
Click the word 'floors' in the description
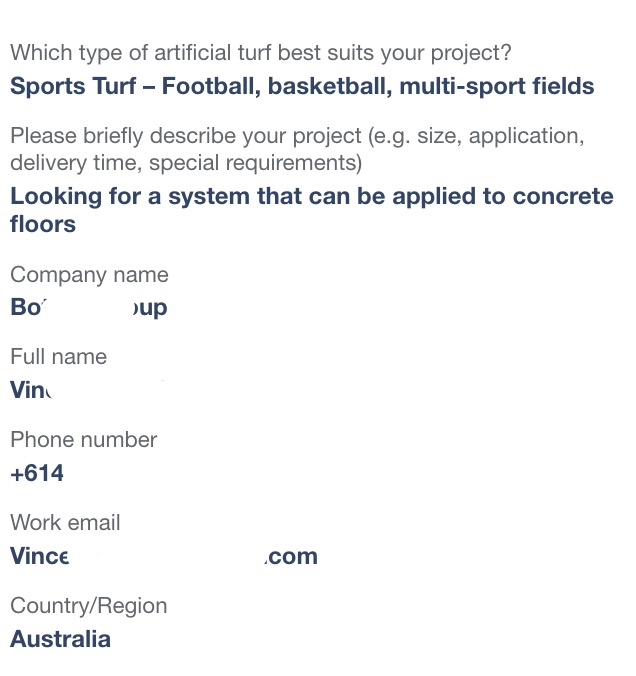point(43,224)
